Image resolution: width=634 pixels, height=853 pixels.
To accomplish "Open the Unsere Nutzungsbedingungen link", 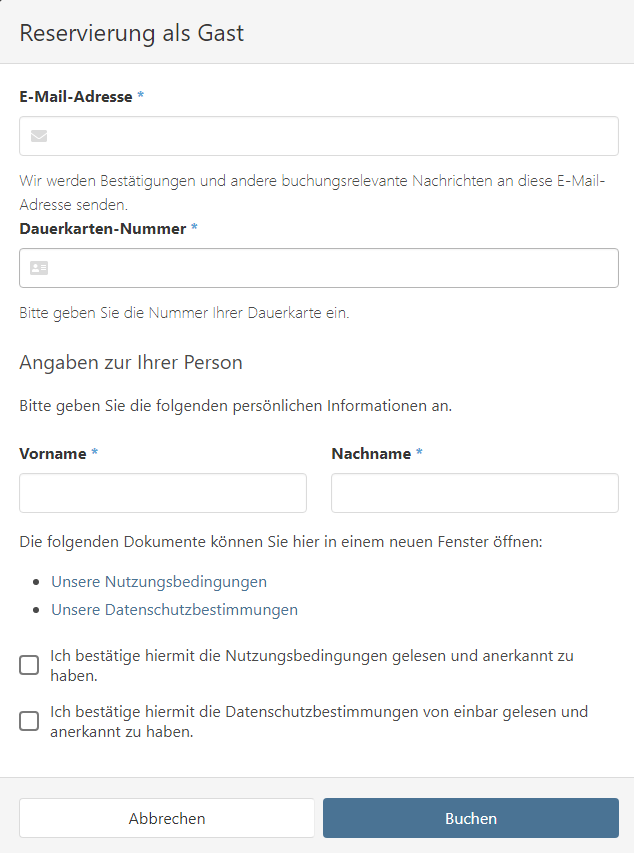I will pos(156,580).
